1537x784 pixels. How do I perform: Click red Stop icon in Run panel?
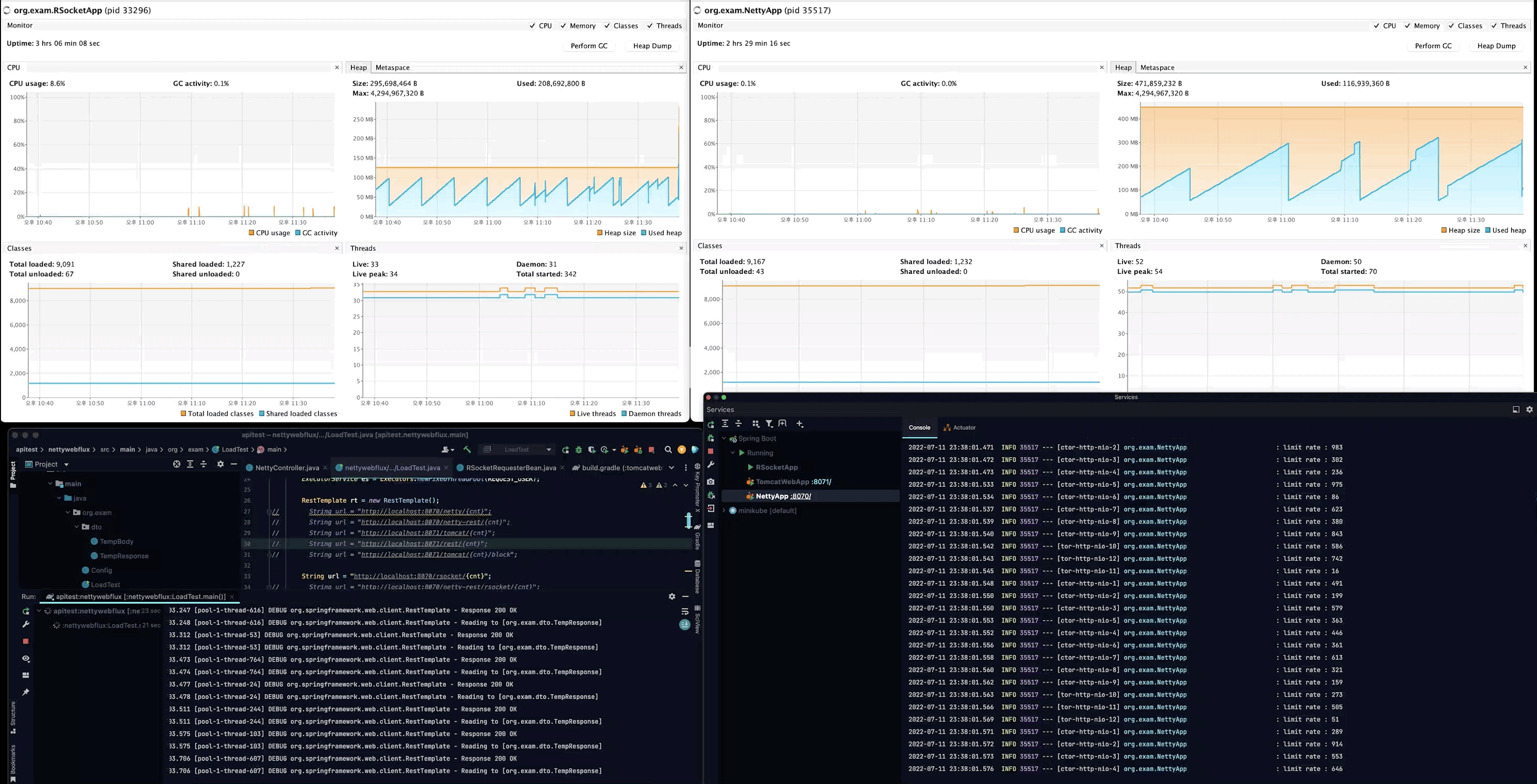point(26,641)
